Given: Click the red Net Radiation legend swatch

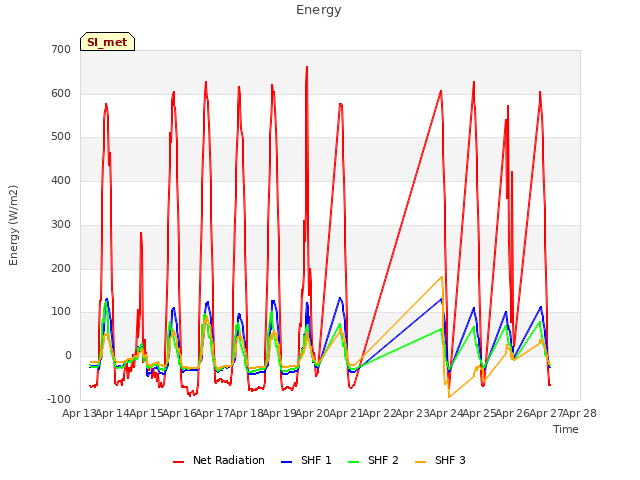Looking at the screenshot, I should click(x=178, y=462).
